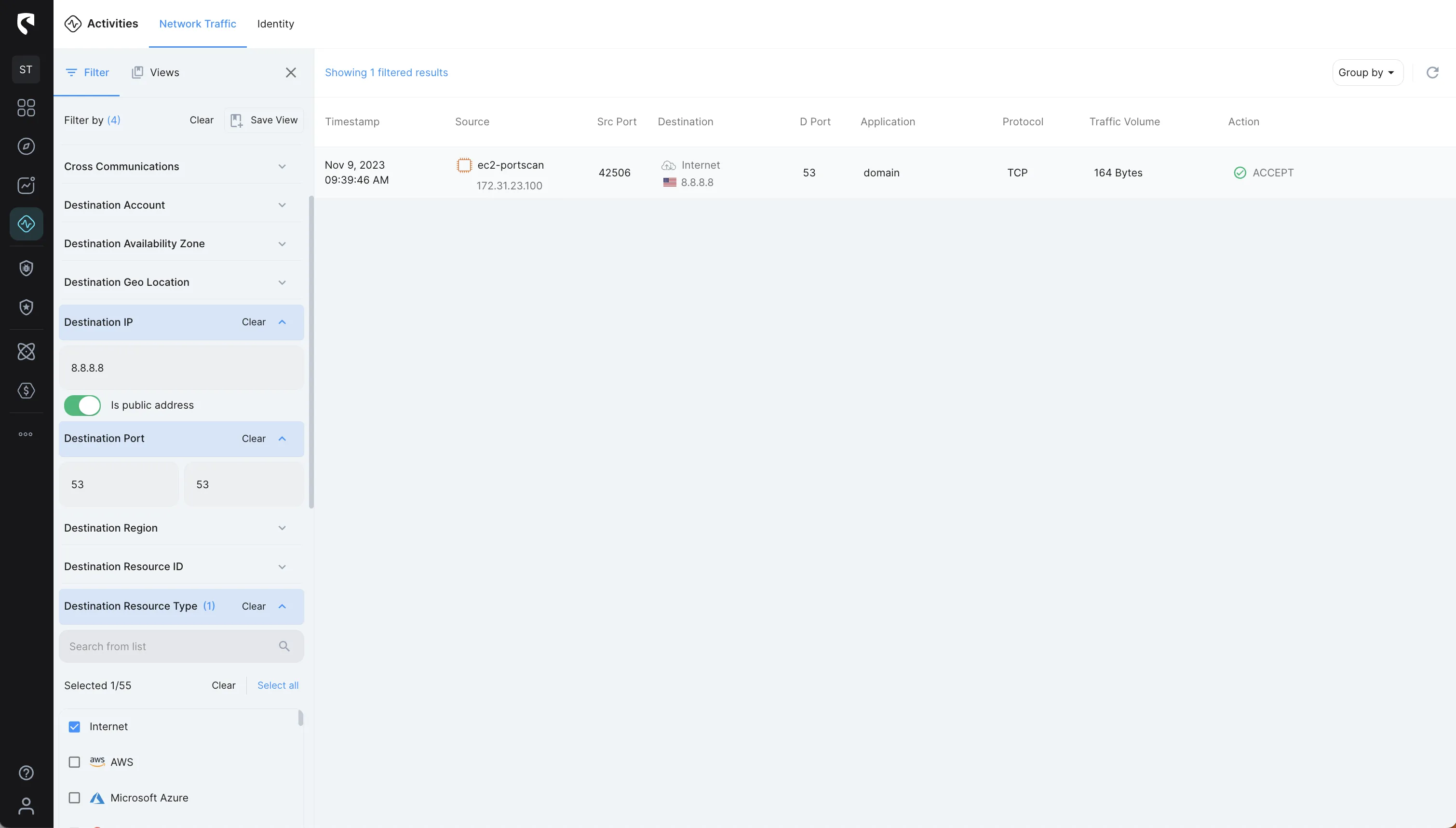1456x828 pixels.
Task: Open the compass explore icon in sidebar
Action: [x=26, y=146]
